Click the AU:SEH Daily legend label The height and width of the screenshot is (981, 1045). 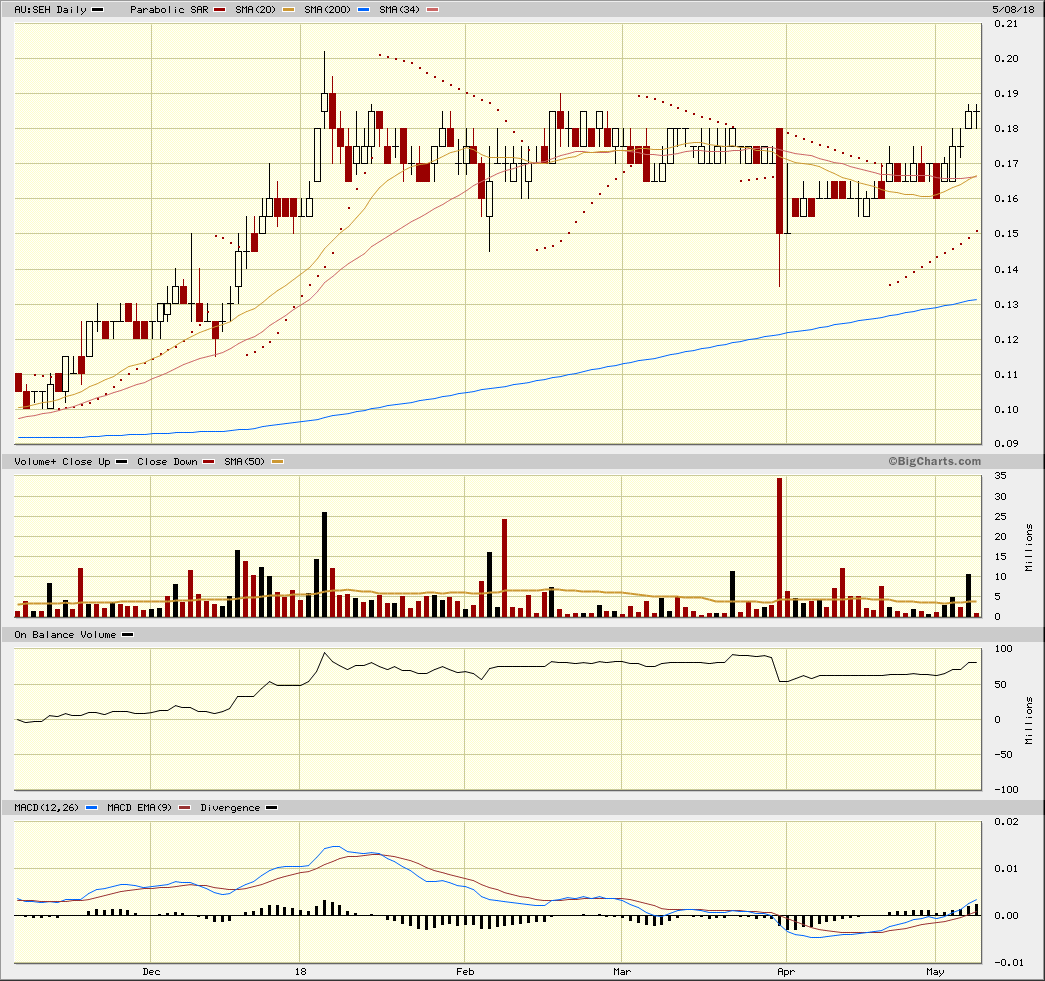[x=51, y=9]
